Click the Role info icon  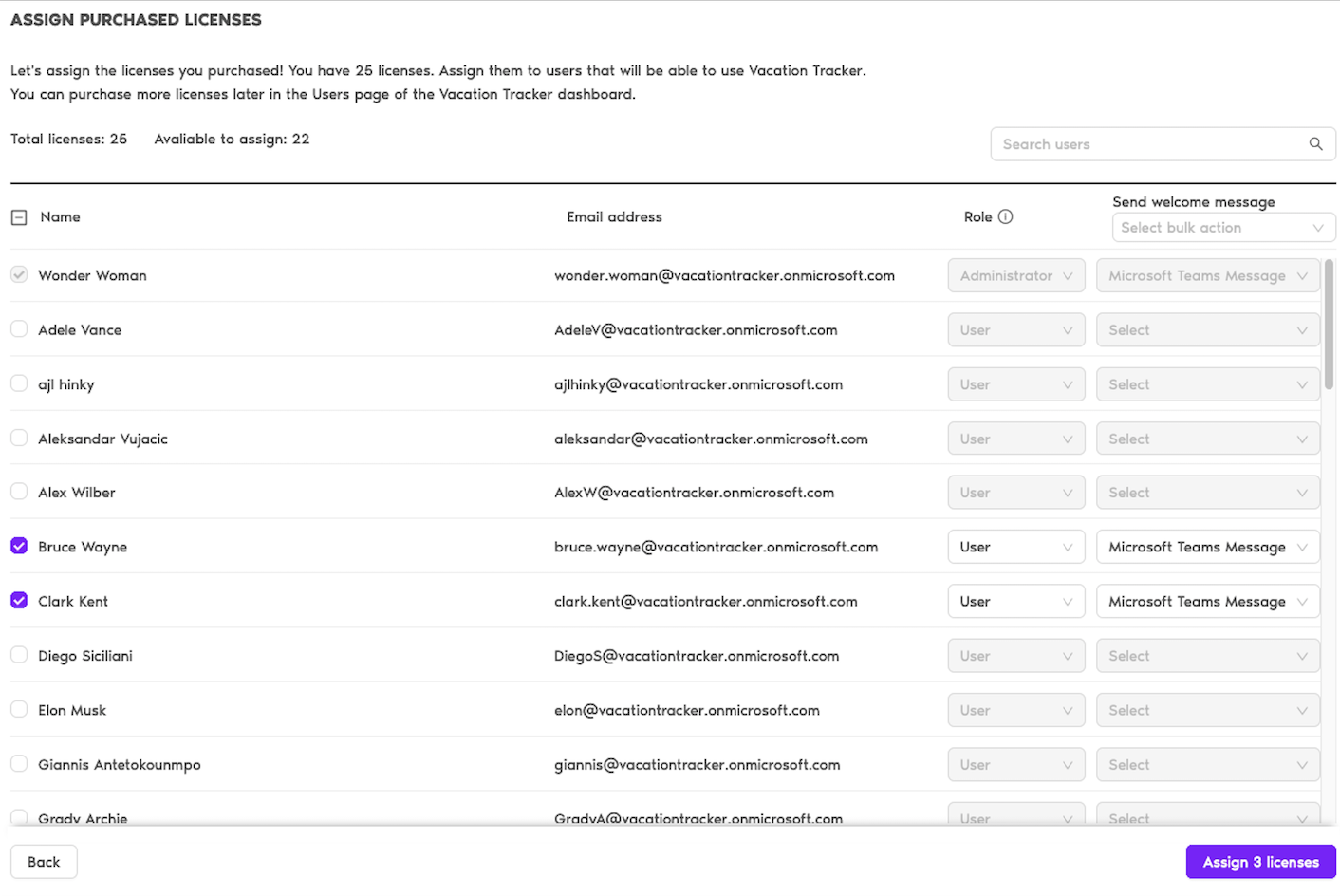pos(1006,216)
